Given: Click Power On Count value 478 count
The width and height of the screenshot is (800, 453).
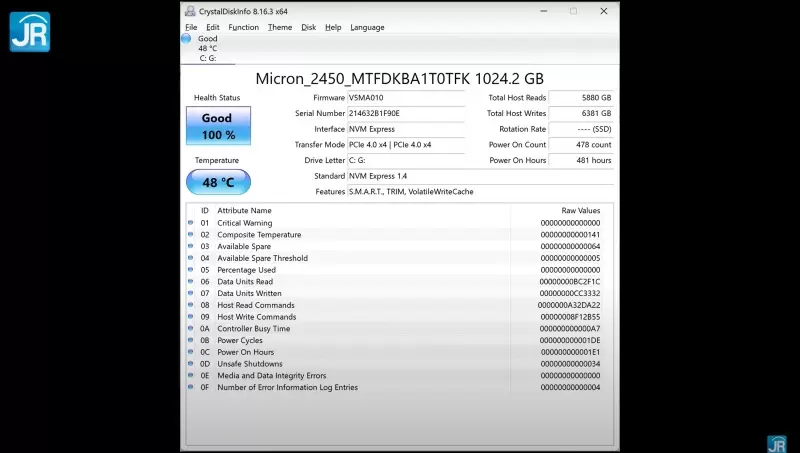Looking at the screenshot, I should (x=581, y=145).
